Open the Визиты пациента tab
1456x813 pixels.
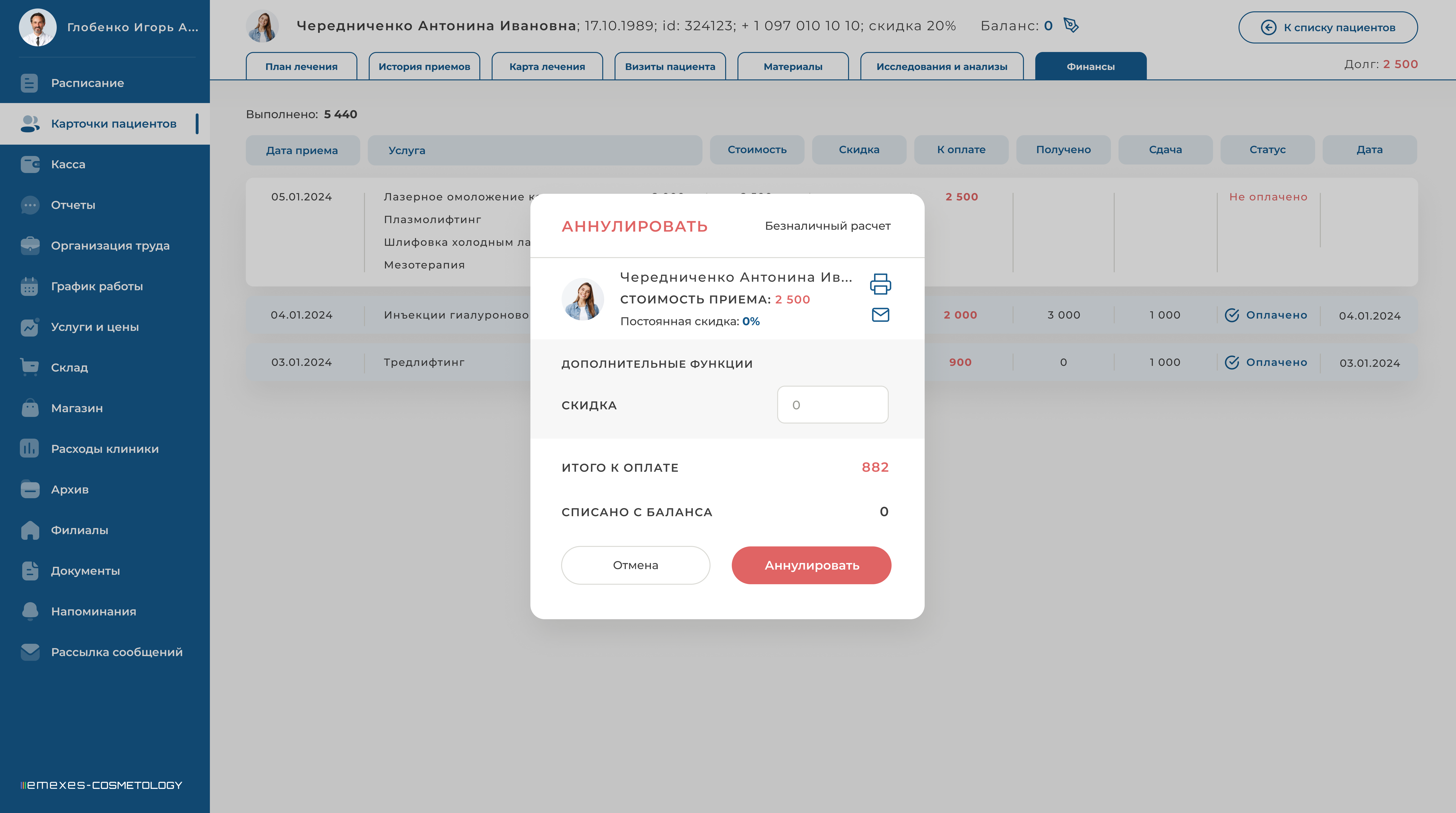(670, 66)
